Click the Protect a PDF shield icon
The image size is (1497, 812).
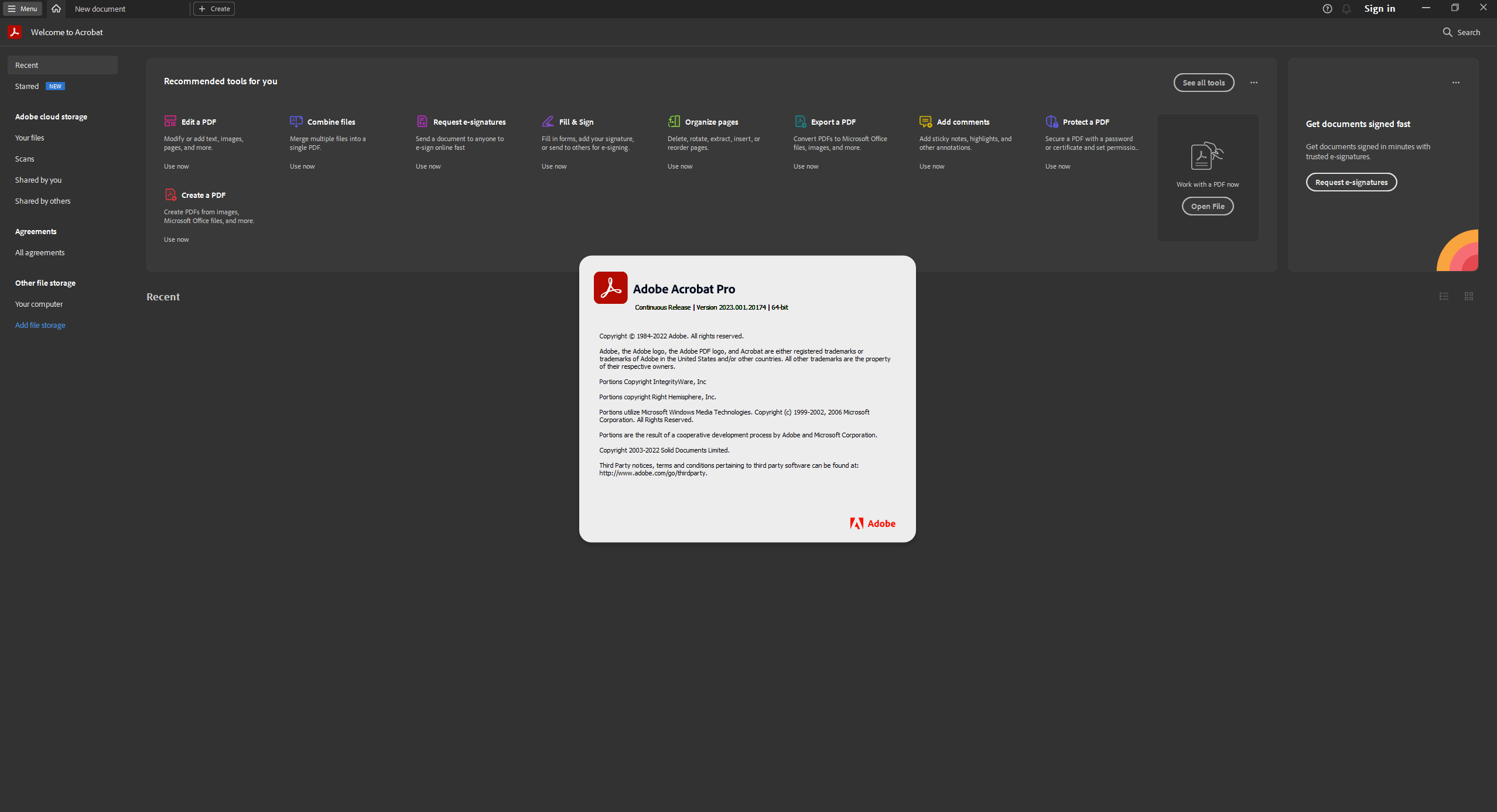pyautogui.click(x=1052, y=121)
